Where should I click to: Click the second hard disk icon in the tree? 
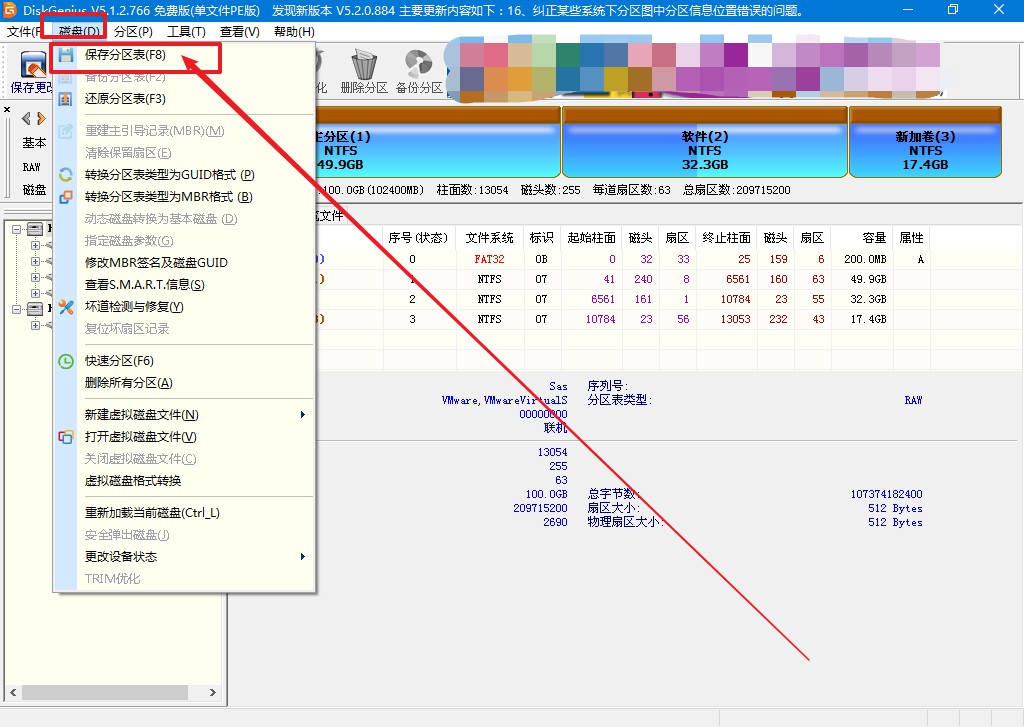[x=35, y=309]
